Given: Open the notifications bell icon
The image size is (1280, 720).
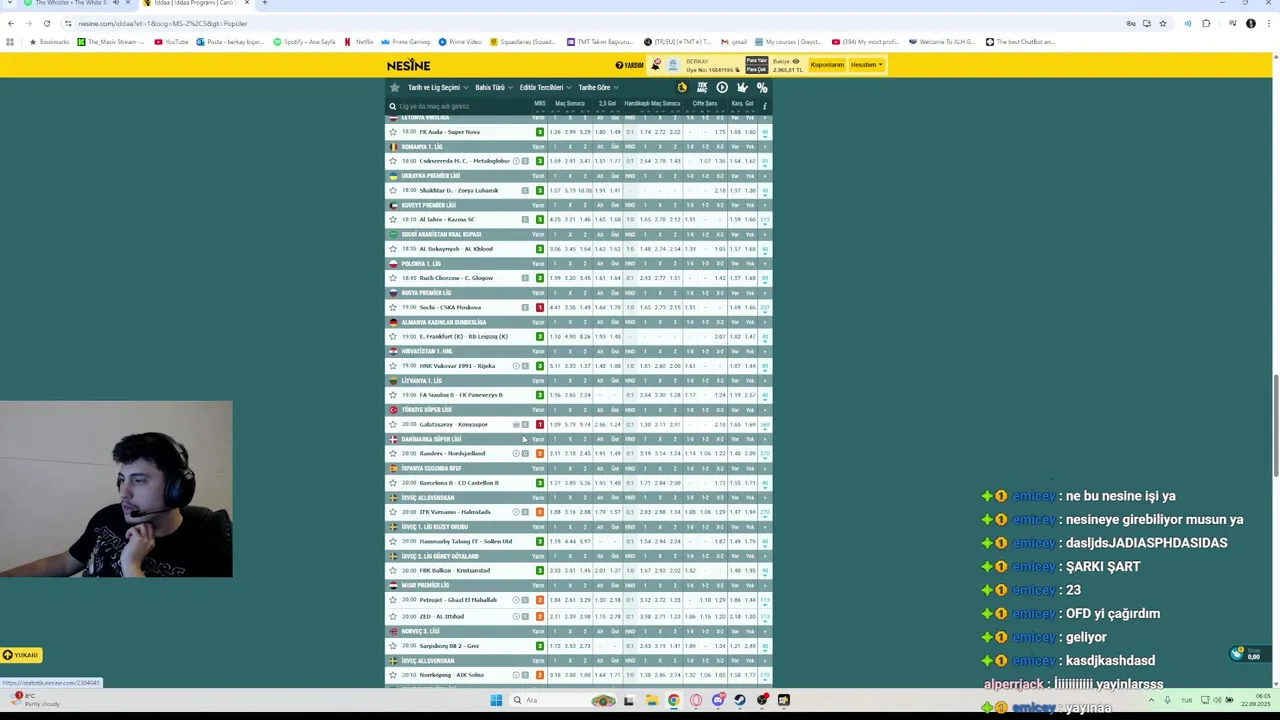Looking at the screenshot, I should 656,65.
